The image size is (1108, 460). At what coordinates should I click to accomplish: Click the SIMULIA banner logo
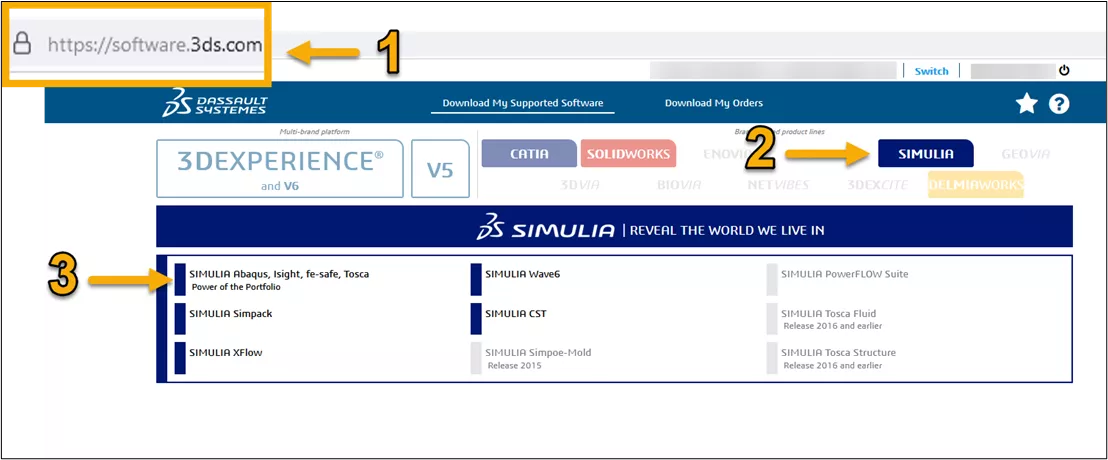click(545, 227)
